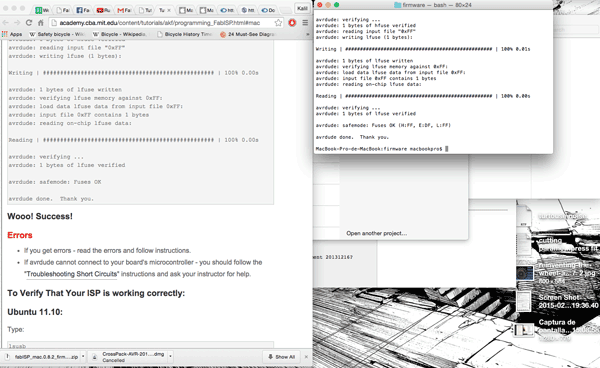Reload the page with the refresh icon
Viewport: 600px width, 368px height.
[x=29, y=23]
